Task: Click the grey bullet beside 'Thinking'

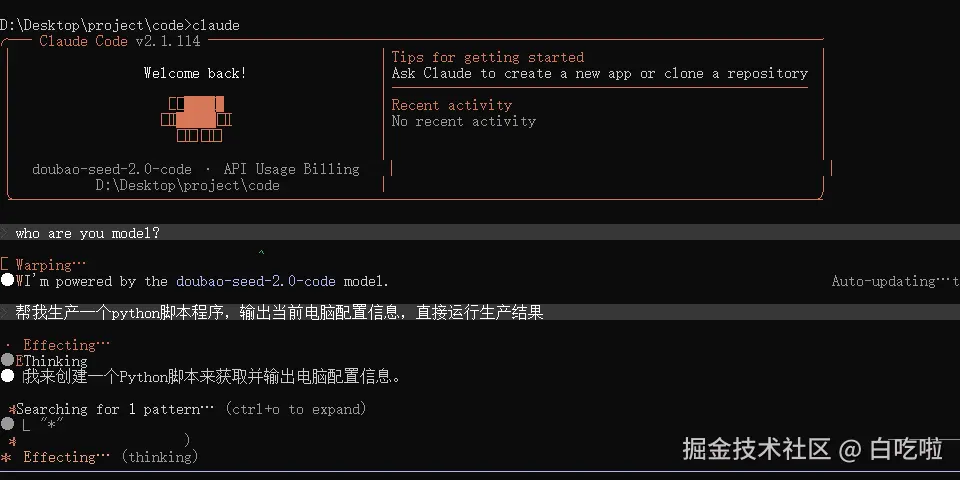Action: point(7,360)
